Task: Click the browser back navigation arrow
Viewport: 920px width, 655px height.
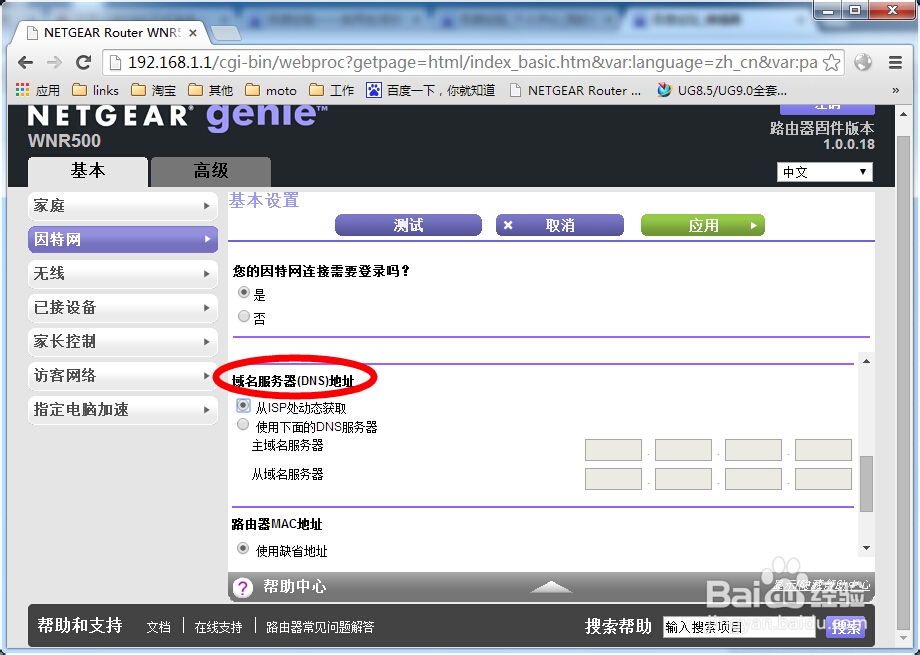Action: pyautogui.click(x=25, y=61)
